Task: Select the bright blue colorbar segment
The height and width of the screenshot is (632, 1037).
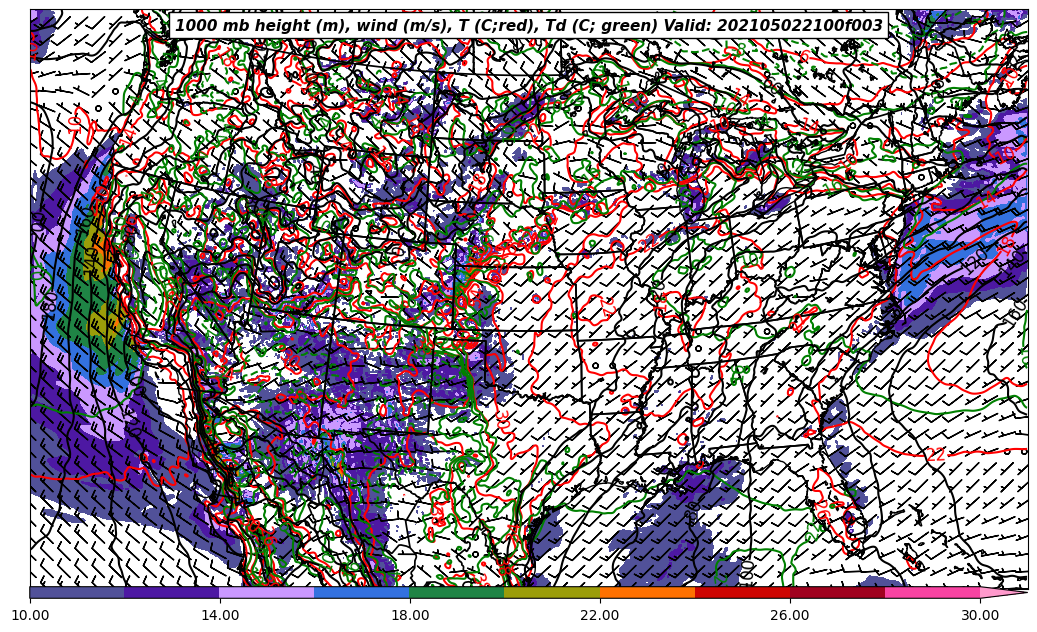Action: click(x=362, y=593)
